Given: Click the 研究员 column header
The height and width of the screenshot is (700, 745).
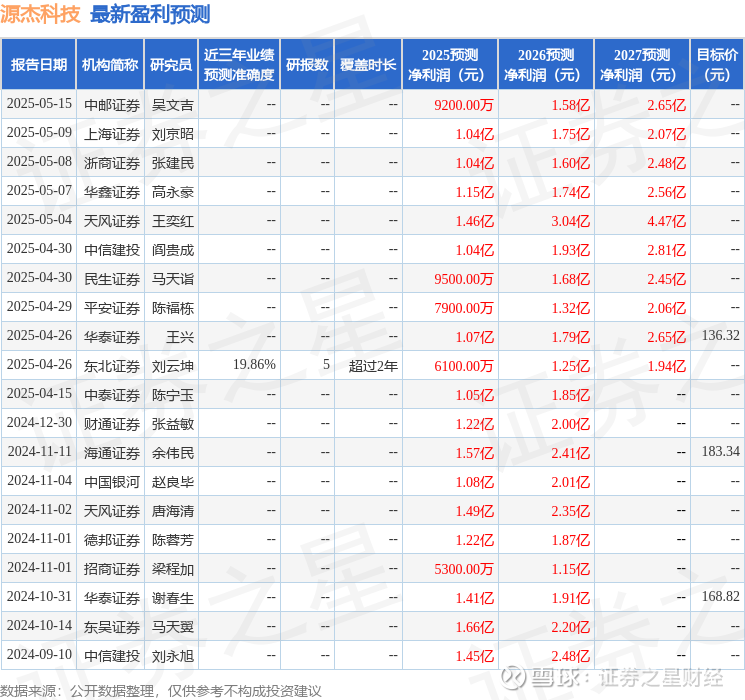Looking at the screenshot, I should click(x=171, y=65).
